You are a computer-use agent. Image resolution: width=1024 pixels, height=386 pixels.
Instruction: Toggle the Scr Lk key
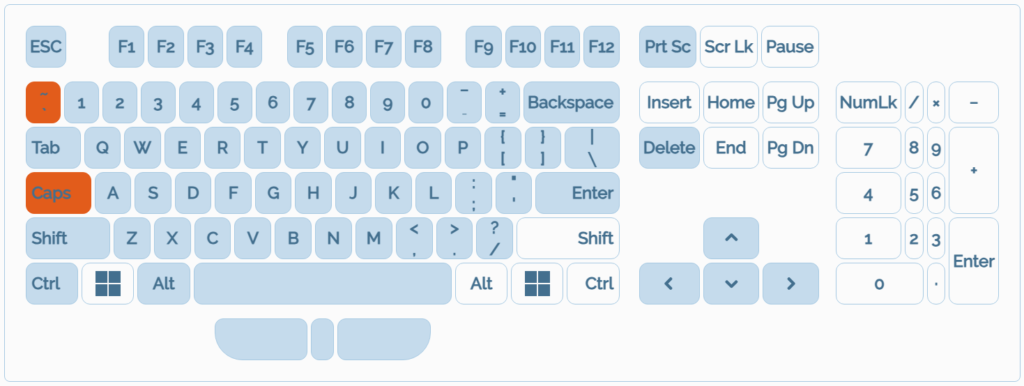point(729,47)
